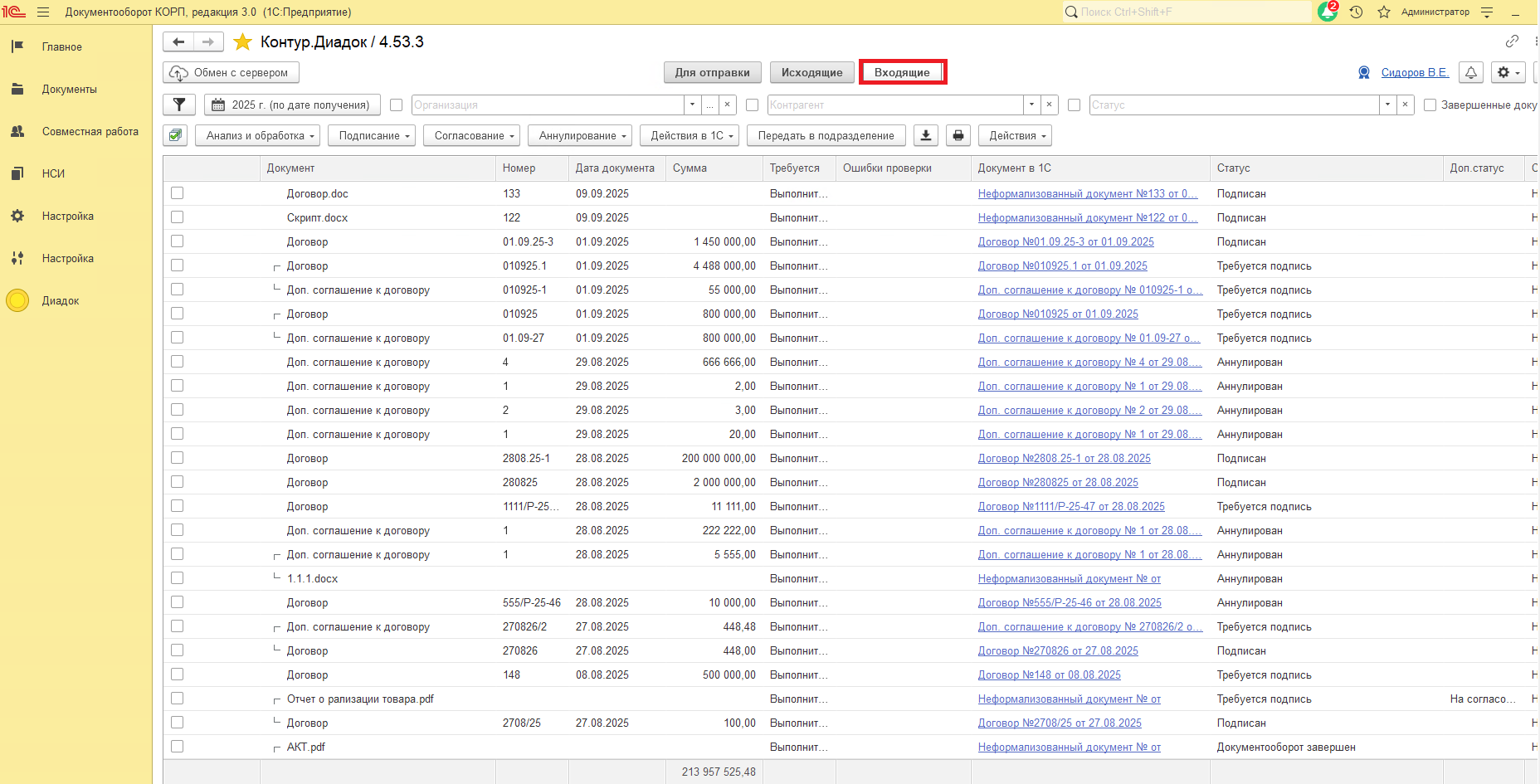Open the Документы section in sidebar

coord(70,89)
